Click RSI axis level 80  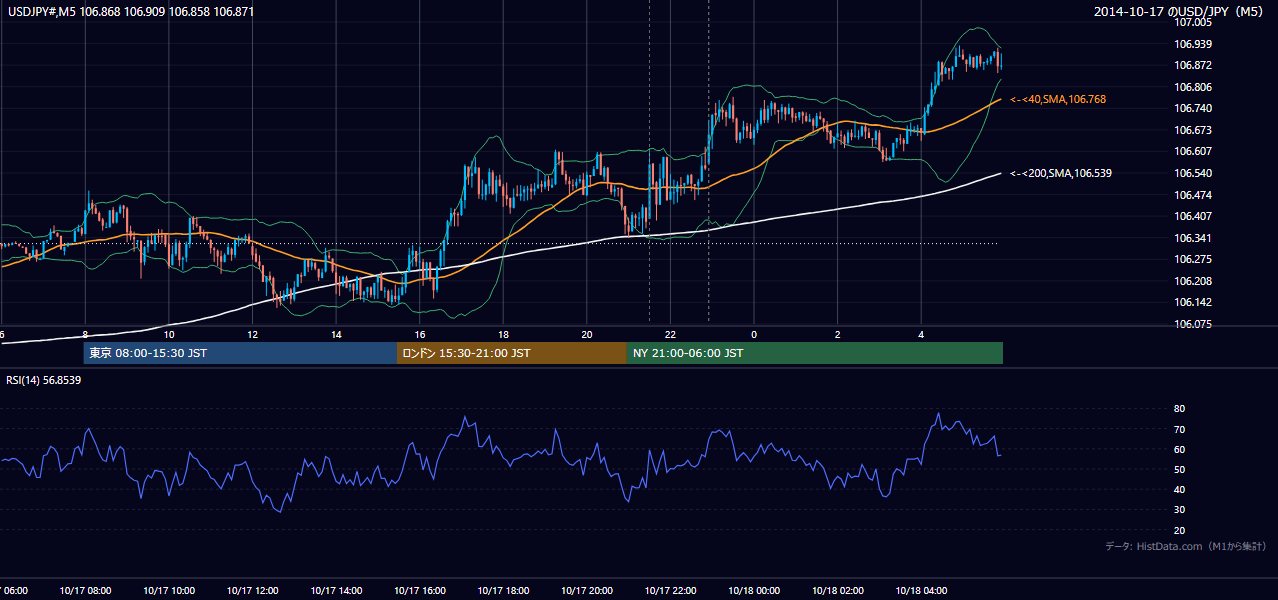point(1179,409)
